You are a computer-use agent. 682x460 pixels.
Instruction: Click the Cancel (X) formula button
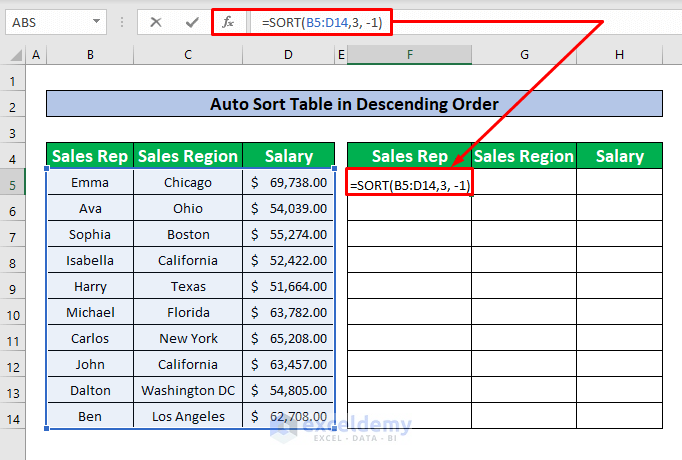click(155, 21)
